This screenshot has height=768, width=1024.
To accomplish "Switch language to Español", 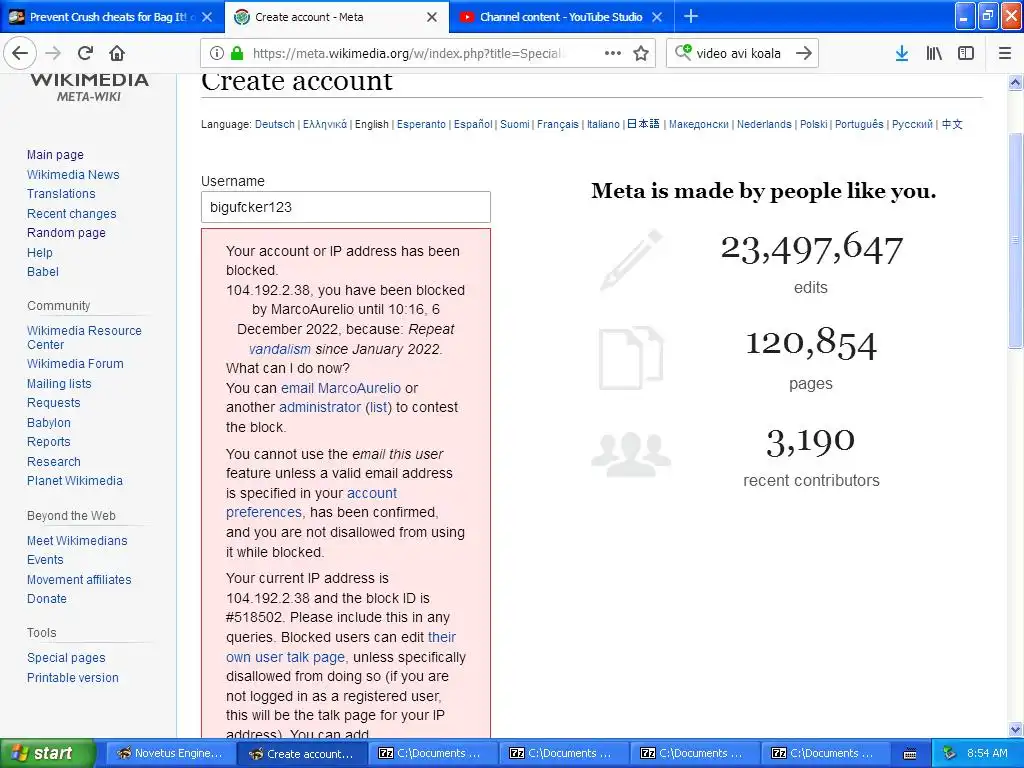I will (x=473, y=124).
